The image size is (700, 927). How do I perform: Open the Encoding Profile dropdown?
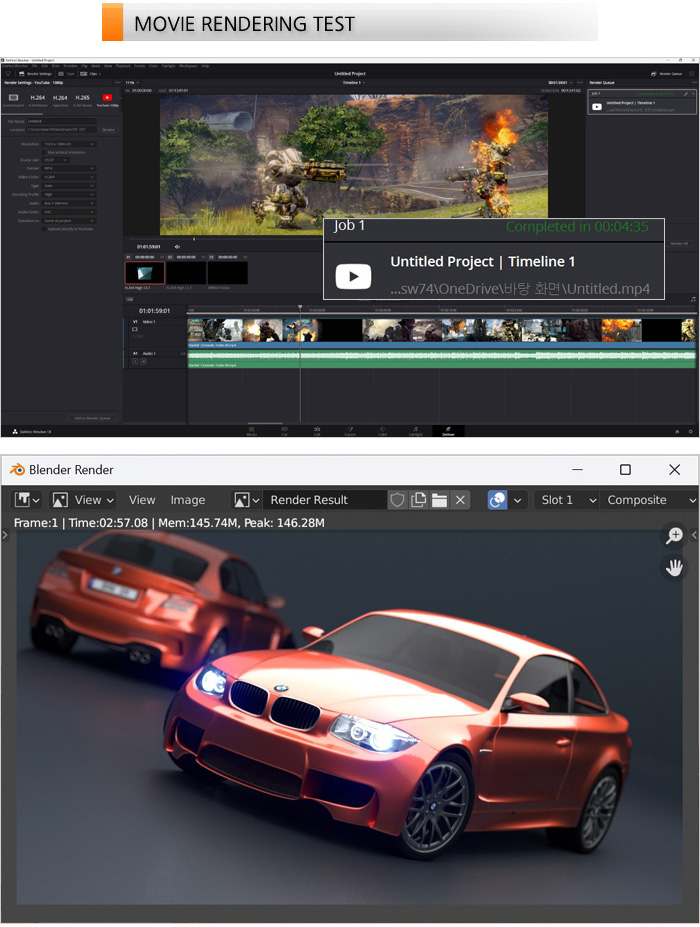[69, 195]
